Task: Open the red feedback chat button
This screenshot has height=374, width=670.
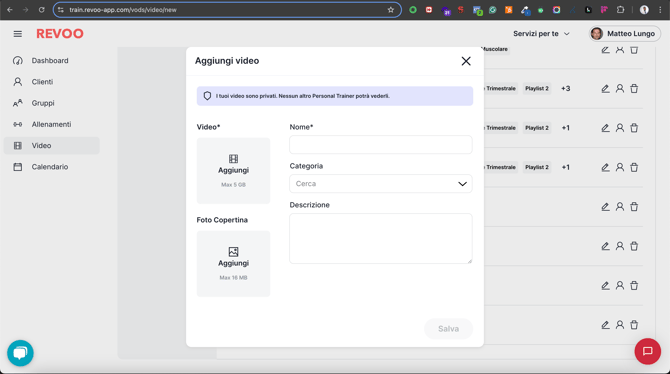Action: click(648, 351)
